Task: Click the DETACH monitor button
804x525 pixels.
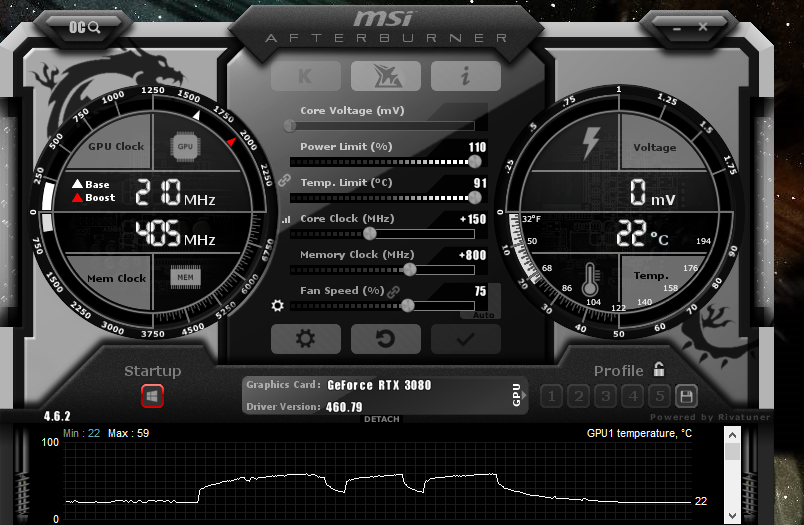Action: tap(381, 419)
